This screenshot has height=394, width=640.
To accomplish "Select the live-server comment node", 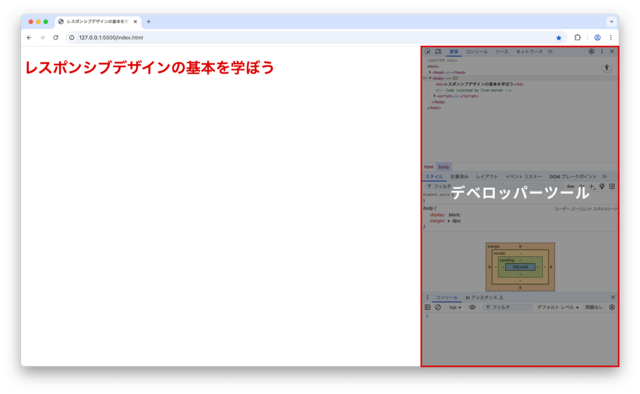I will pos(473,90).
